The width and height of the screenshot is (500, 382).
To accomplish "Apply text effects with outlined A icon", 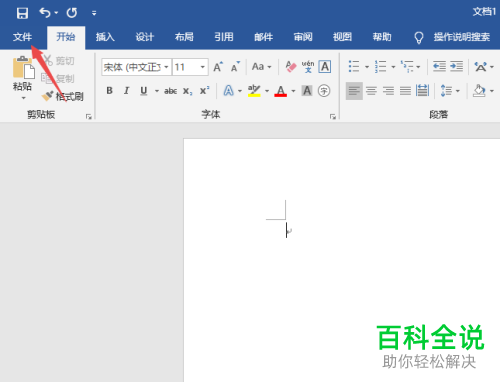I will pos(228,91).
